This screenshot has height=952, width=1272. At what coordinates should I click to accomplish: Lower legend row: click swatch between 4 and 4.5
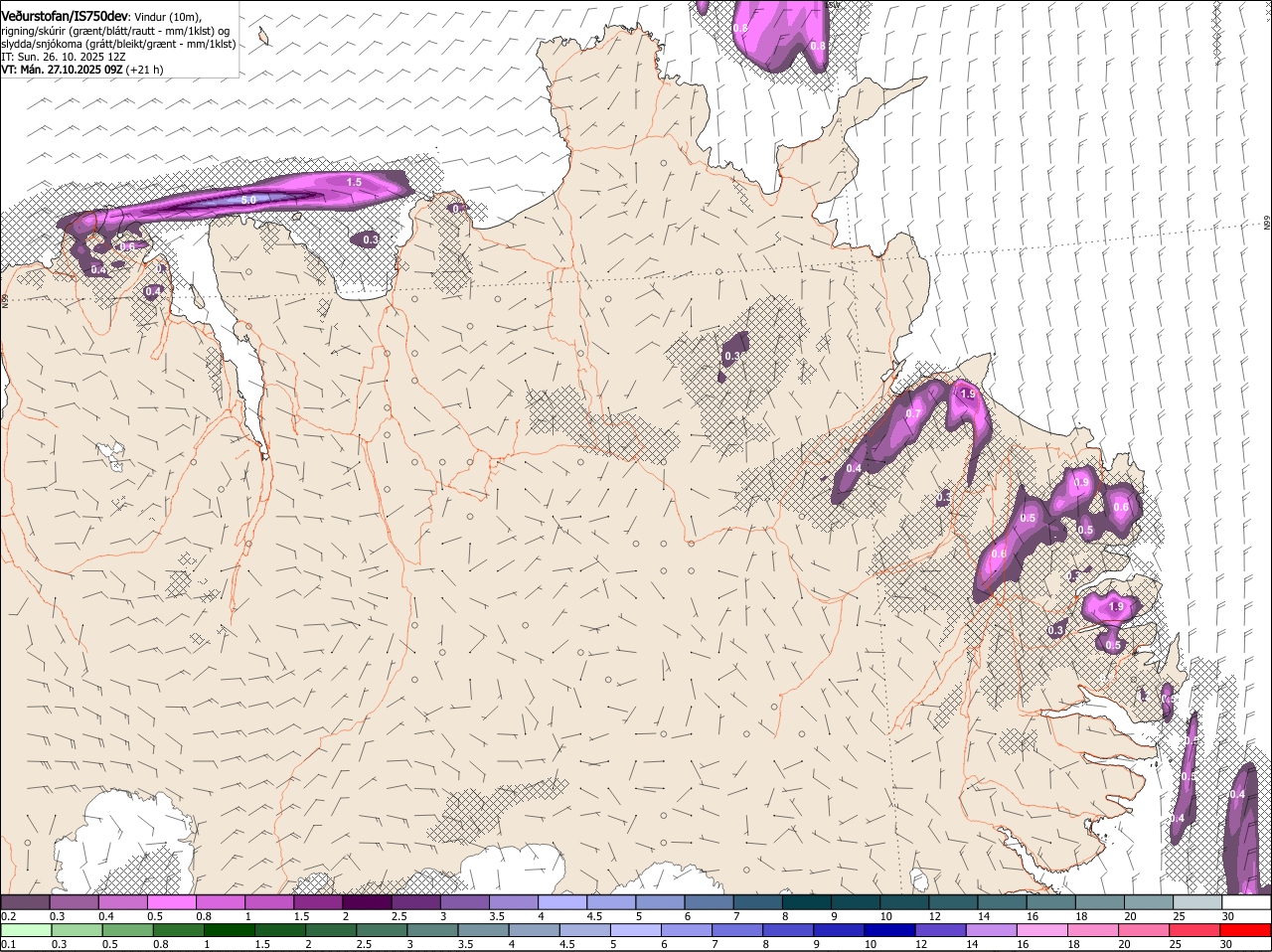tap(536, 930)
